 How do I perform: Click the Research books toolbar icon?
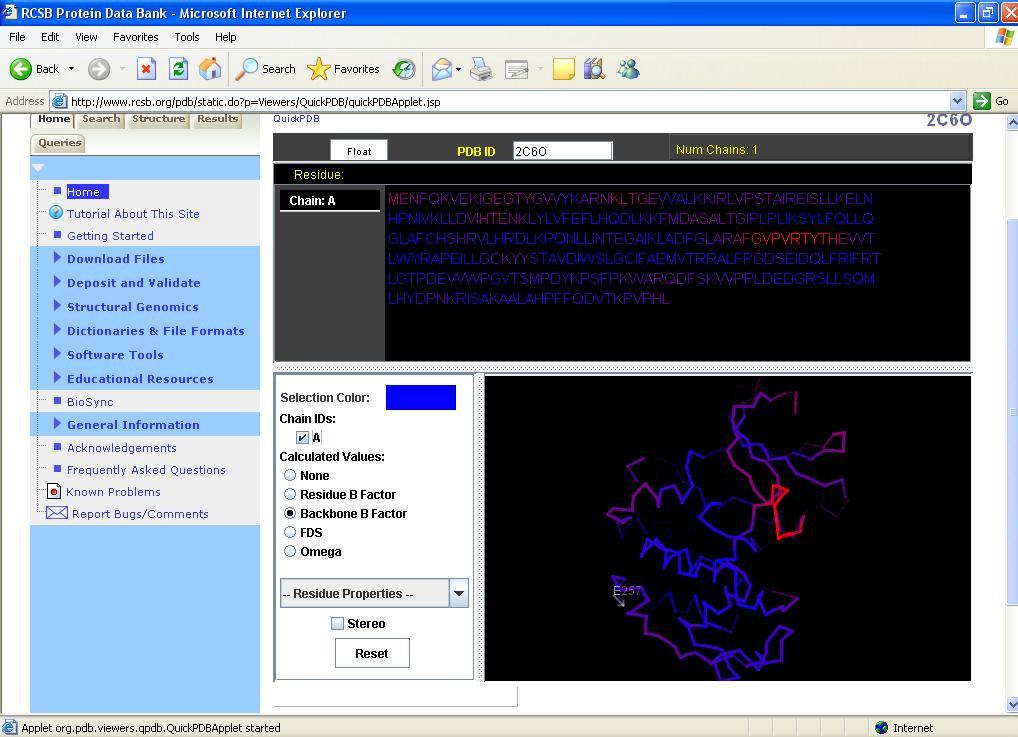click(594, 69)
